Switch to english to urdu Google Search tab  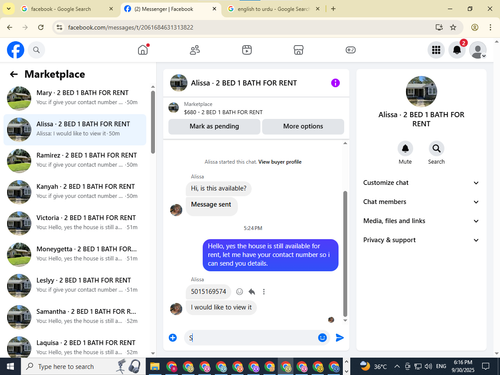coord(273,9)
